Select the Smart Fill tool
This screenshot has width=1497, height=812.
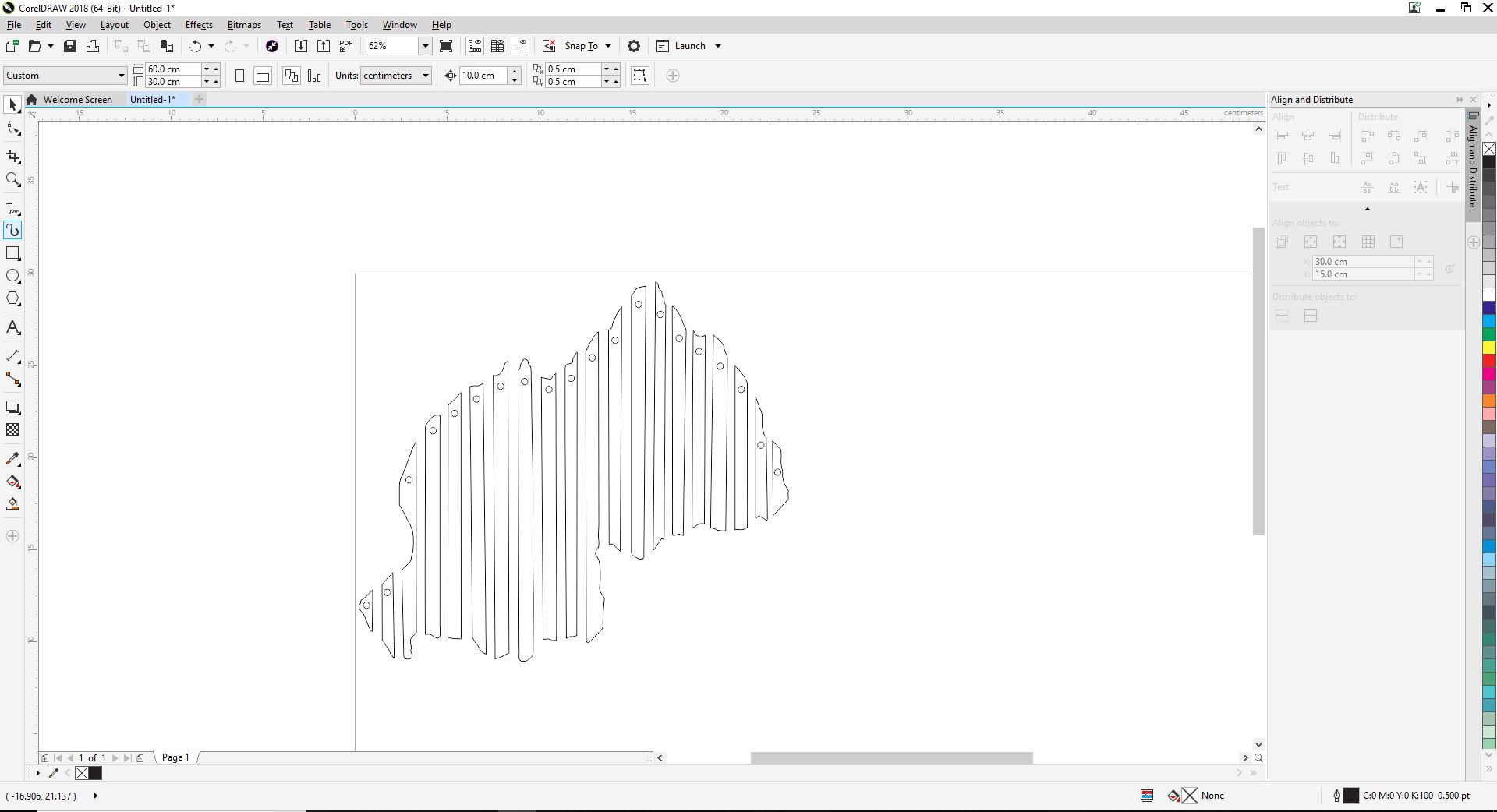[x=12, y=504]
